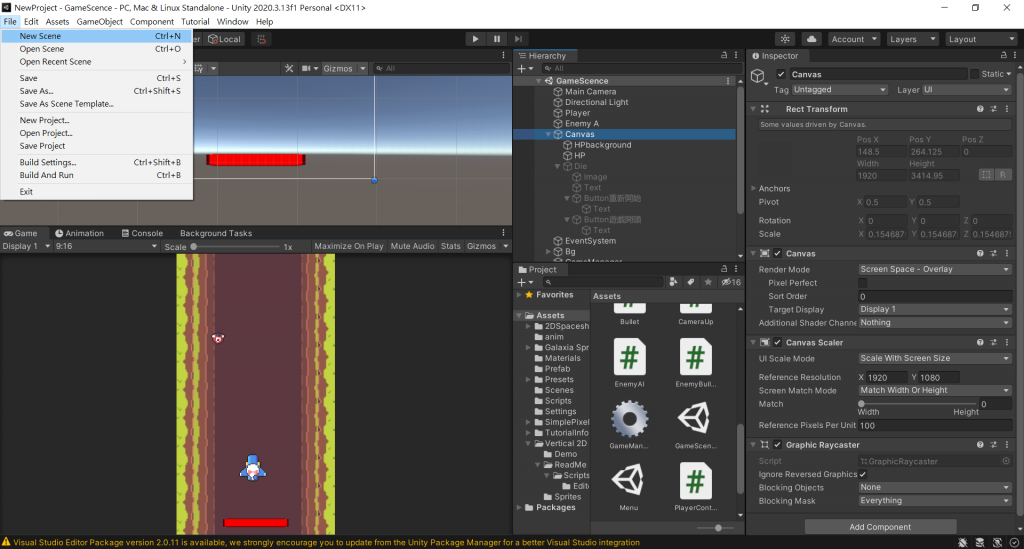The image size is (1024, 549).
Task: Open the Render Mode dropdown
Action: 935,269
